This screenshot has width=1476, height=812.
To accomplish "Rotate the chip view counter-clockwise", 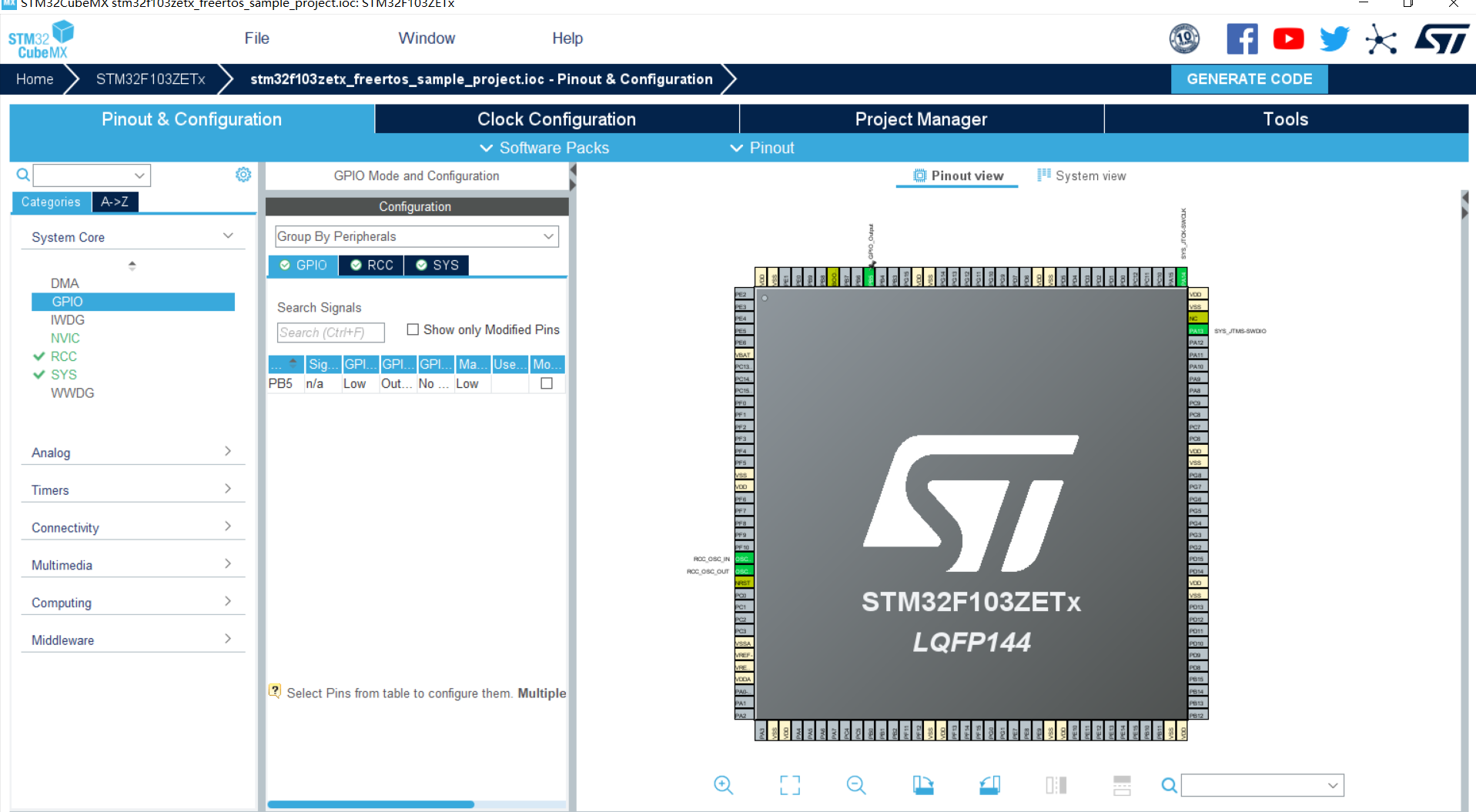I will pos(989,784).
